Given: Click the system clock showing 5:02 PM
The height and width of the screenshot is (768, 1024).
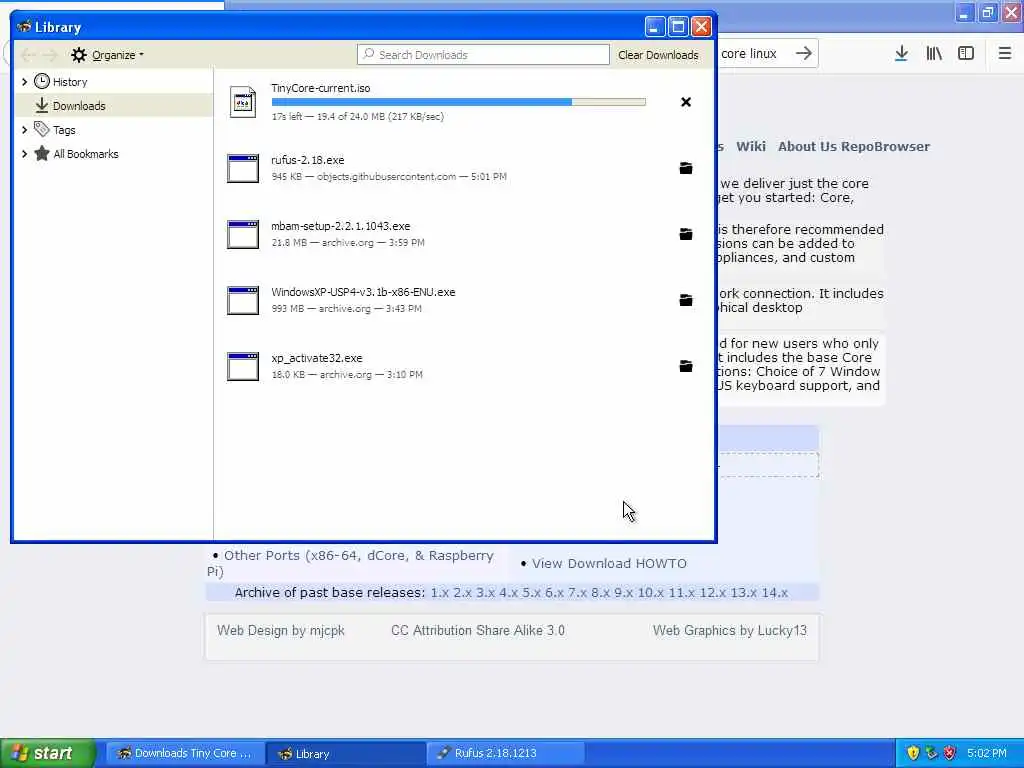Looking at the screenshot, I should point(987,753).
